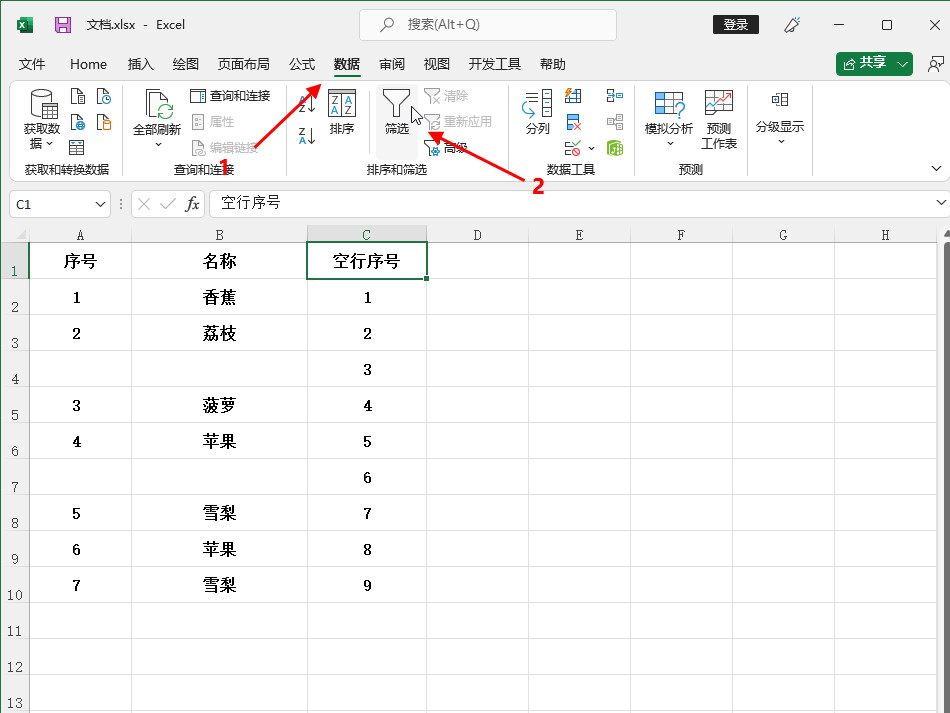Screen dimensions: 950x713
Task: Open the 插入 (Insert) ribbon tab
Action: (141, 64)
